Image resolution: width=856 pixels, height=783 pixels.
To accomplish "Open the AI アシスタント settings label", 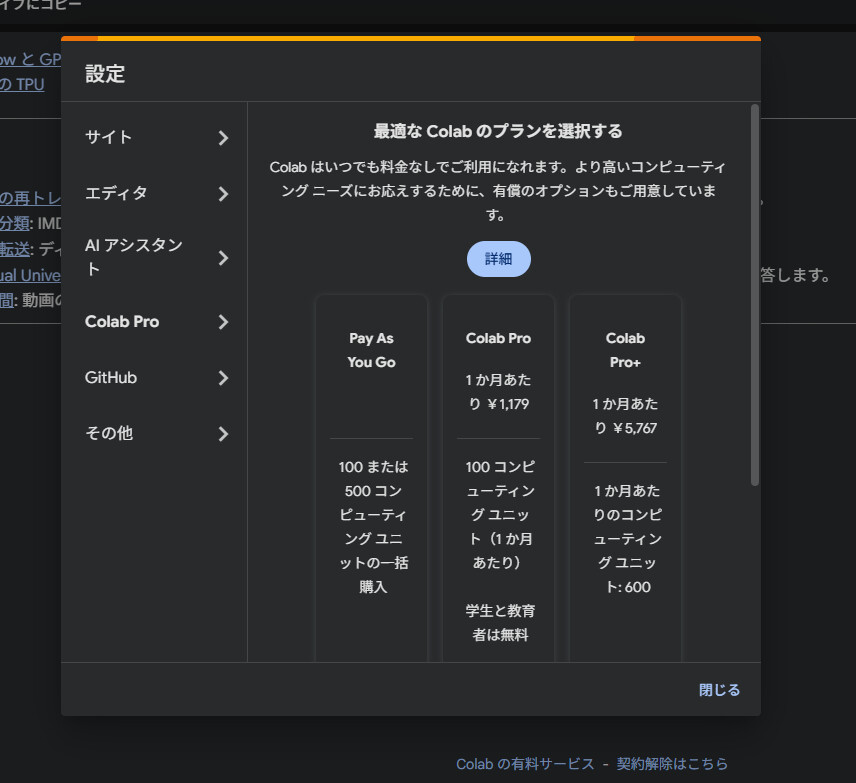I will pyautogui.click(x=133, y=257).
